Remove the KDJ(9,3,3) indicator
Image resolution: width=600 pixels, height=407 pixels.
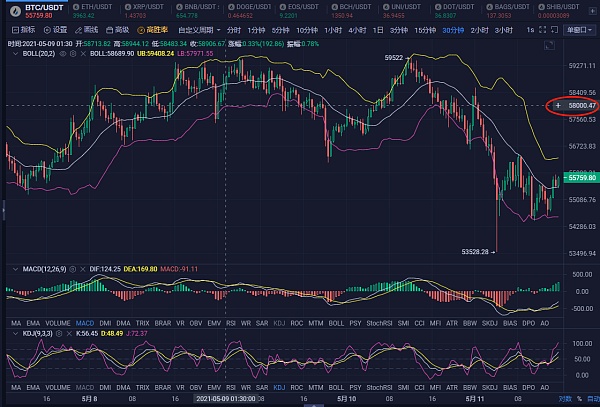pyautogui.click(x=69, y=334)
